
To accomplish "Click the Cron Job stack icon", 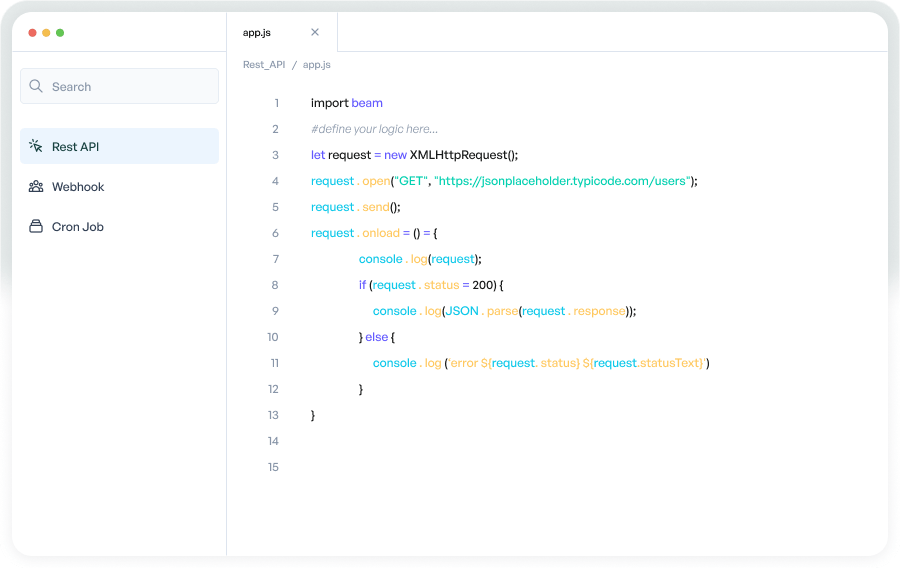I will pyautogui.click(x=36, y=227).
